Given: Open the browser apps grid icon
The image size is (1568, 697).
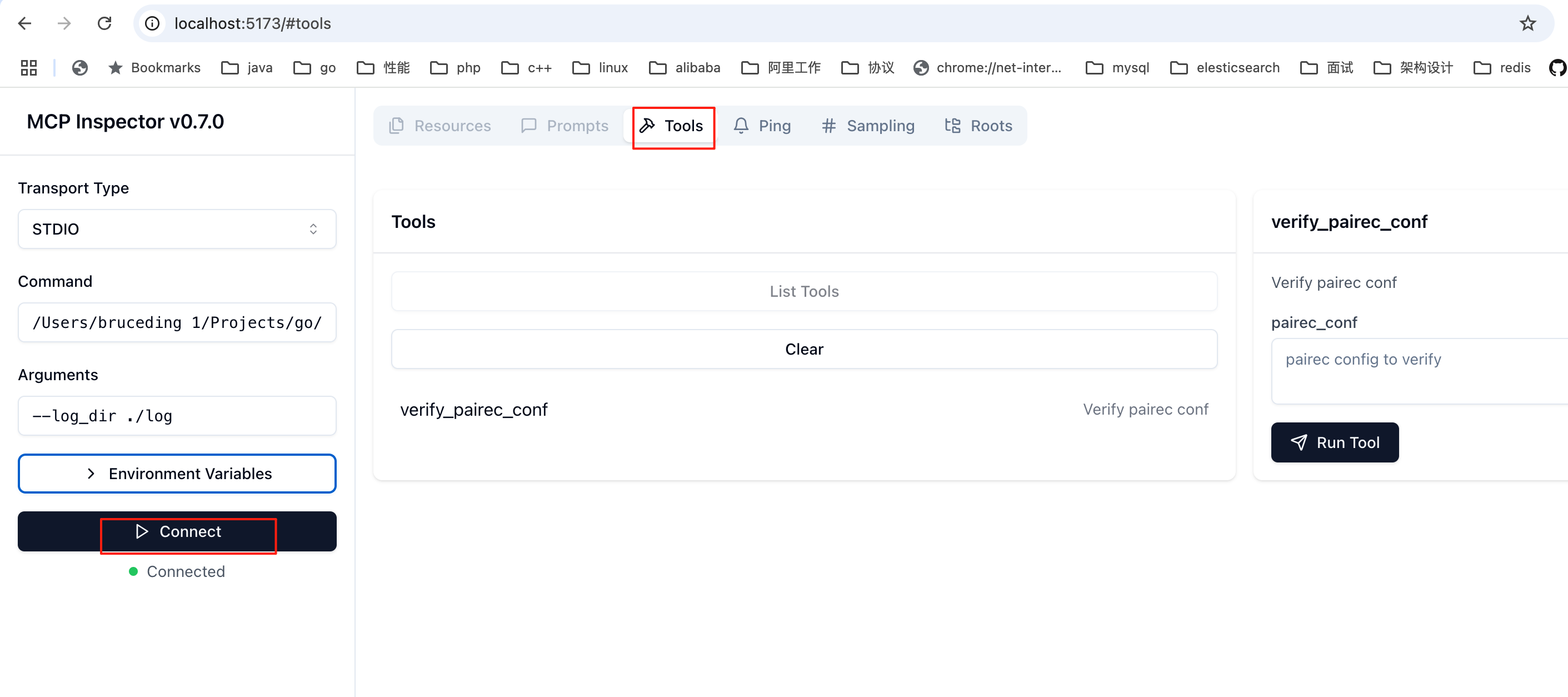Looking at the screenshot, I should click(28, 68).
